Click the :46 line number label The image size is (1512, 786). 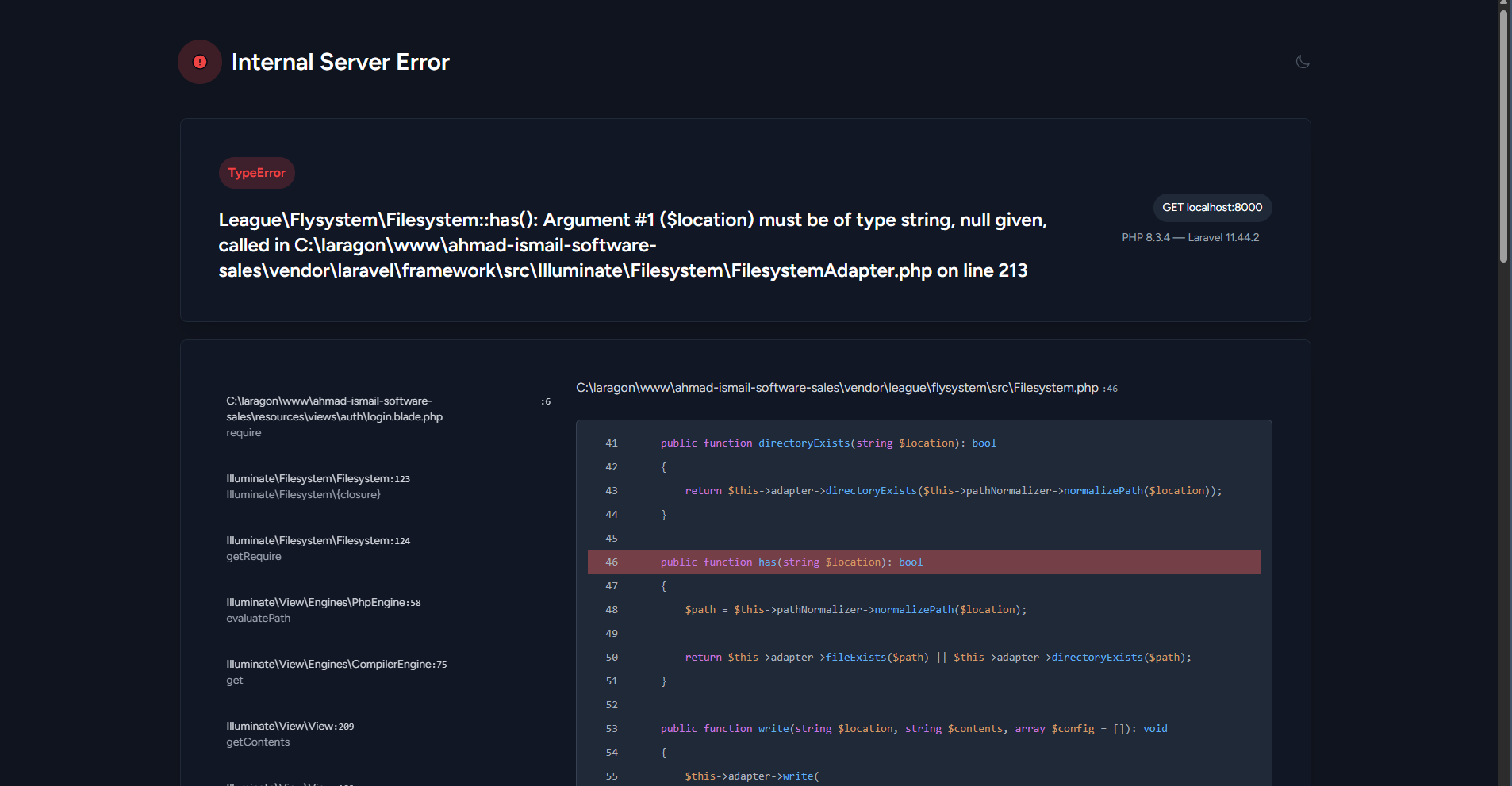pos(1110,389)
